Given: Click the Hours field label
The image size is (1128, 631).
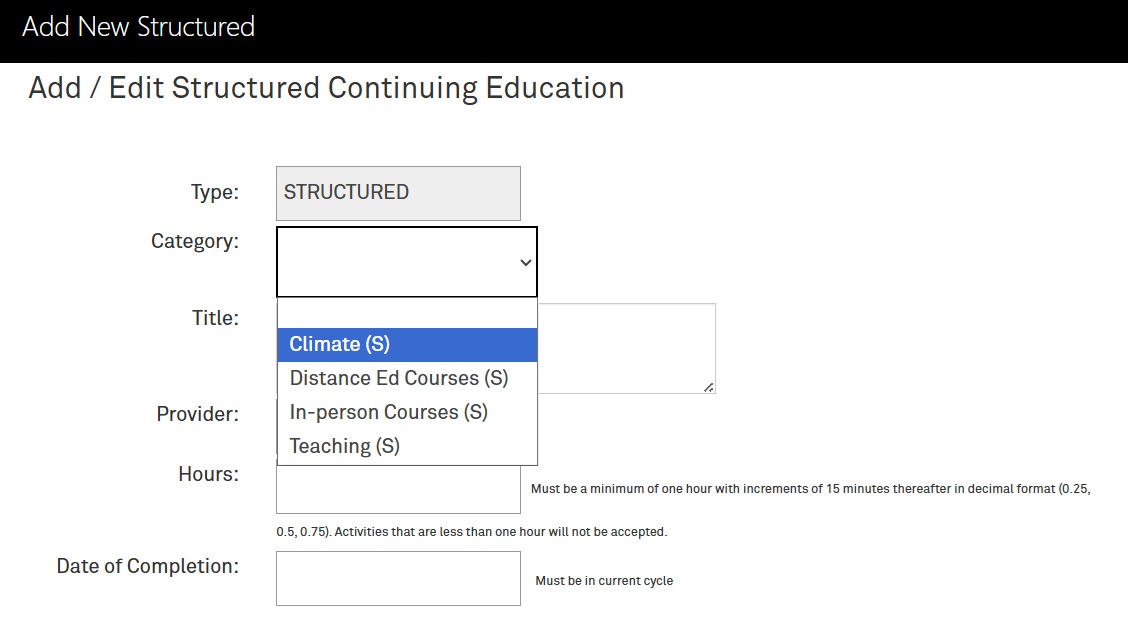Looking at the screenshot, I should click(x=209, y=474).
